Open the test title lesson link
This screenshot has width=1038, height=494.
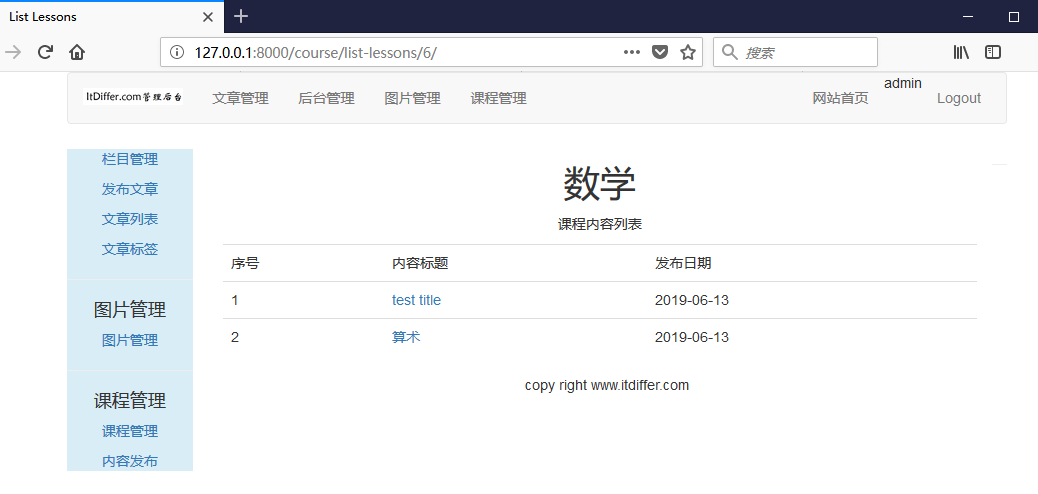click(416, 300)
